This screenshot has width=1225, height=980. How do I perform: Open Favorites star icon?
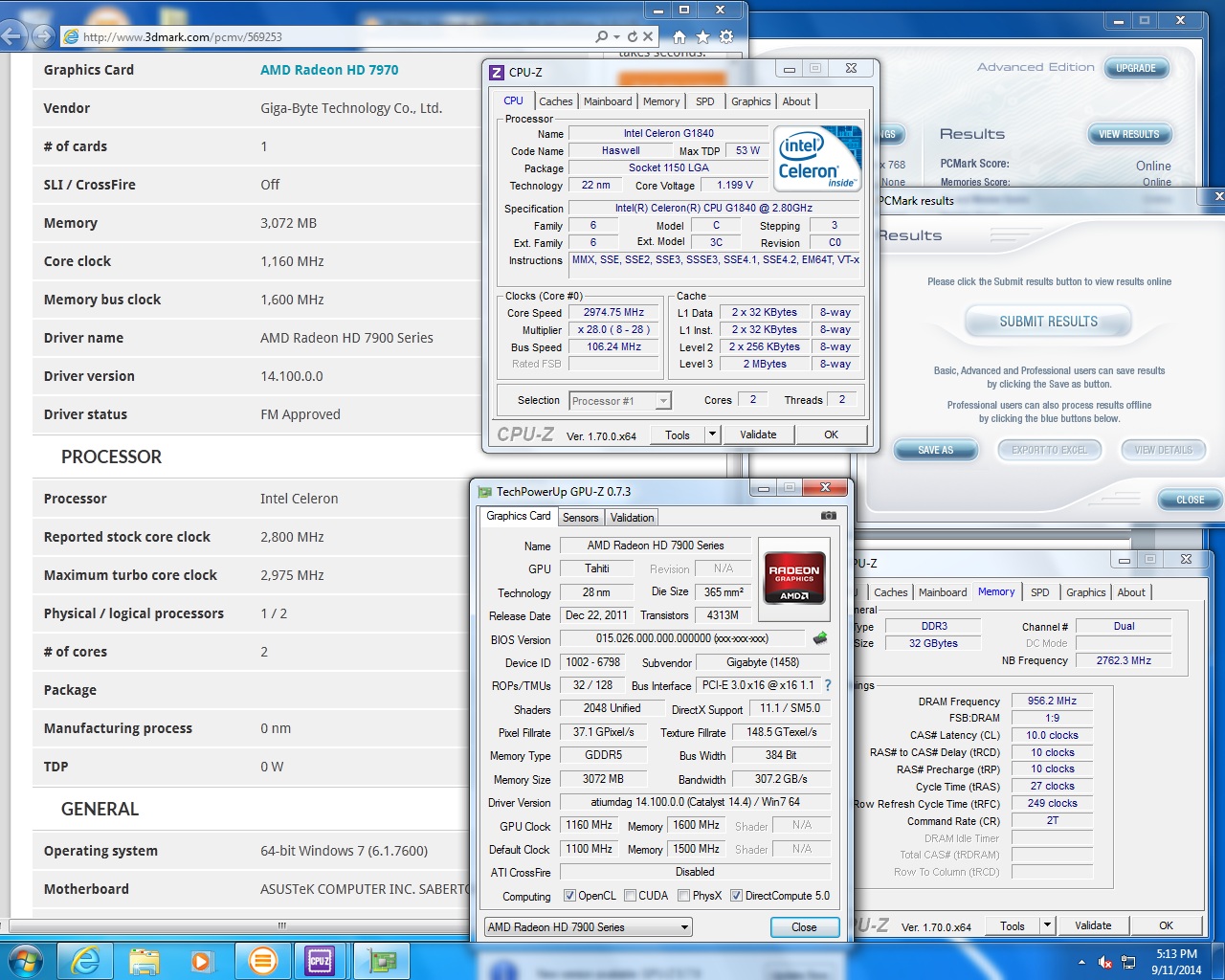(x=703, y=36)
